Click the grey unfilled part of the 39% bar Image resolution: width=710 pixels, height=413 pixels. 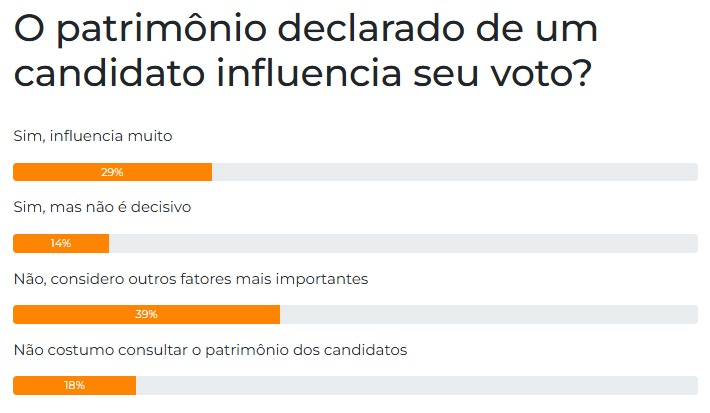click(x=489, y=314)
